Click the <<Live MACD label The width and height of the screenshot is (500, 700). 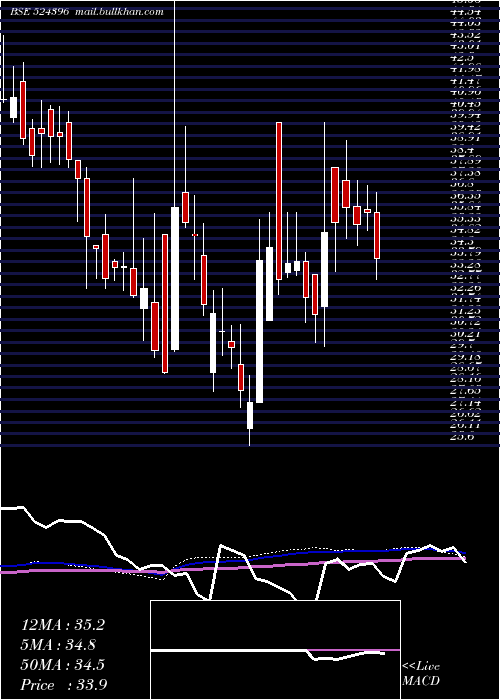coord(421,674)
